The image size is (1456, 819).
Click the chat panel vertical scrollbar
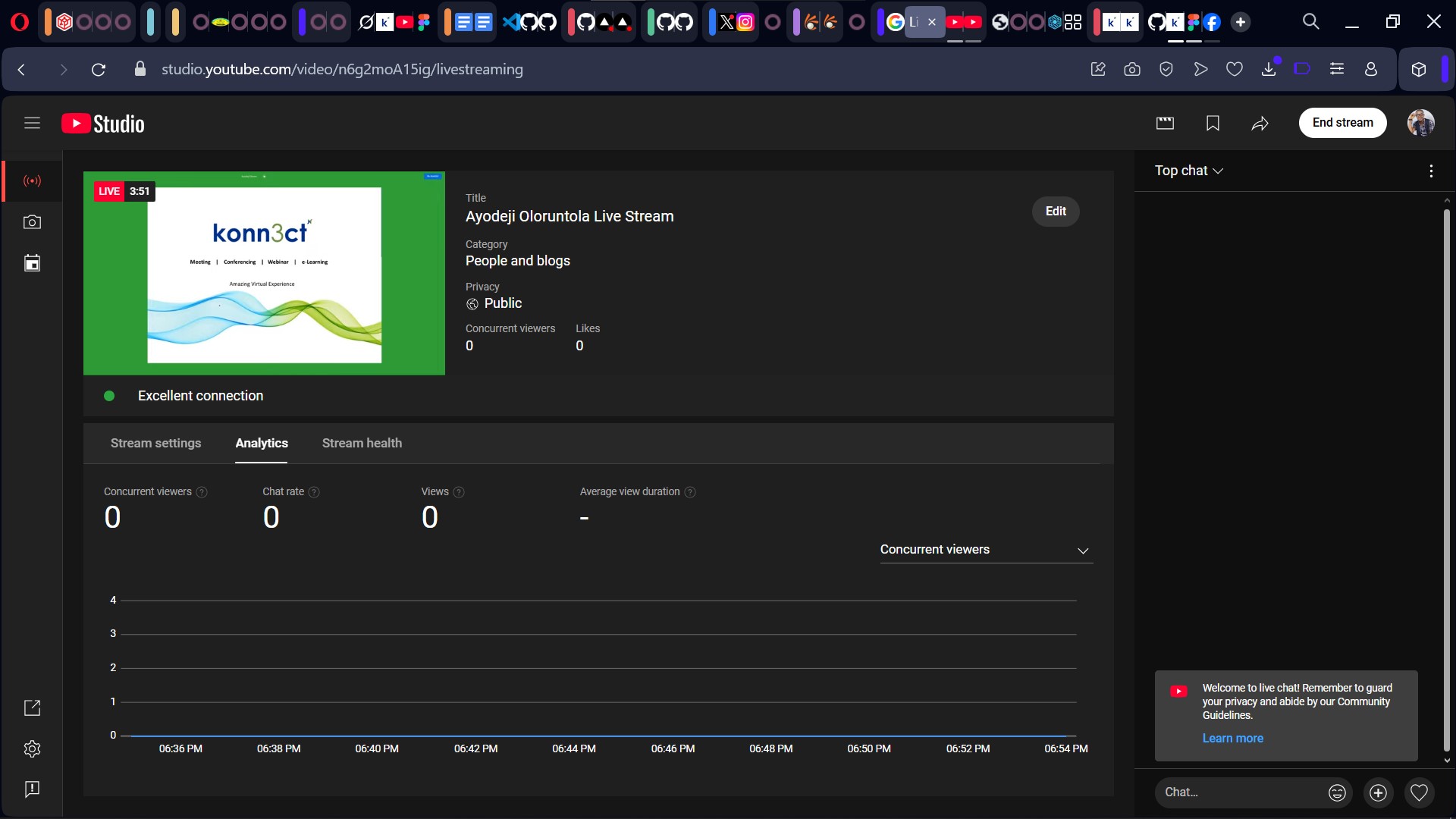click(1446, 478)
